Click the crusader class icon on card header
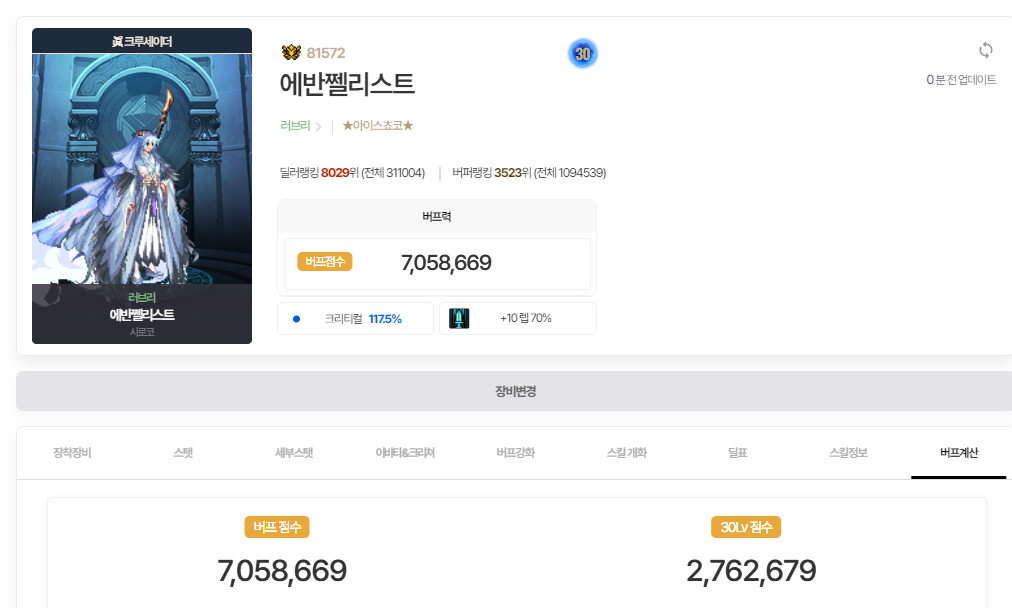Viewport: 1012px width, 608px height. [x=116, y=41]
